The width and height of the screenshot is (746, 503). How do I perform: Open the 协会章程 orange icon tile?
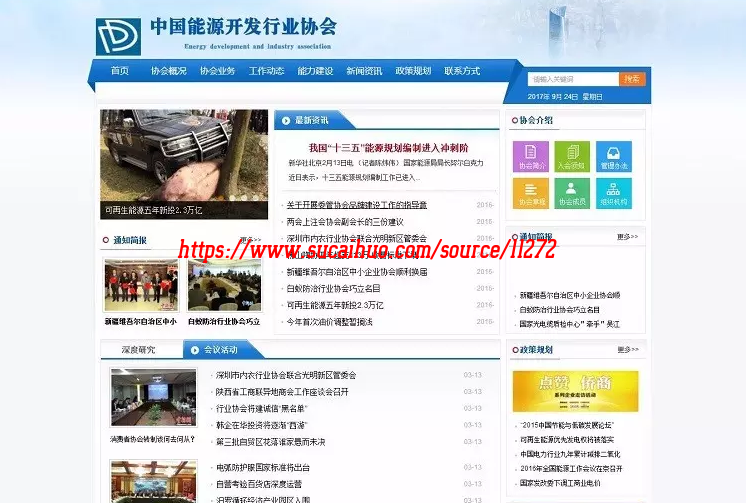pos(531,193)
